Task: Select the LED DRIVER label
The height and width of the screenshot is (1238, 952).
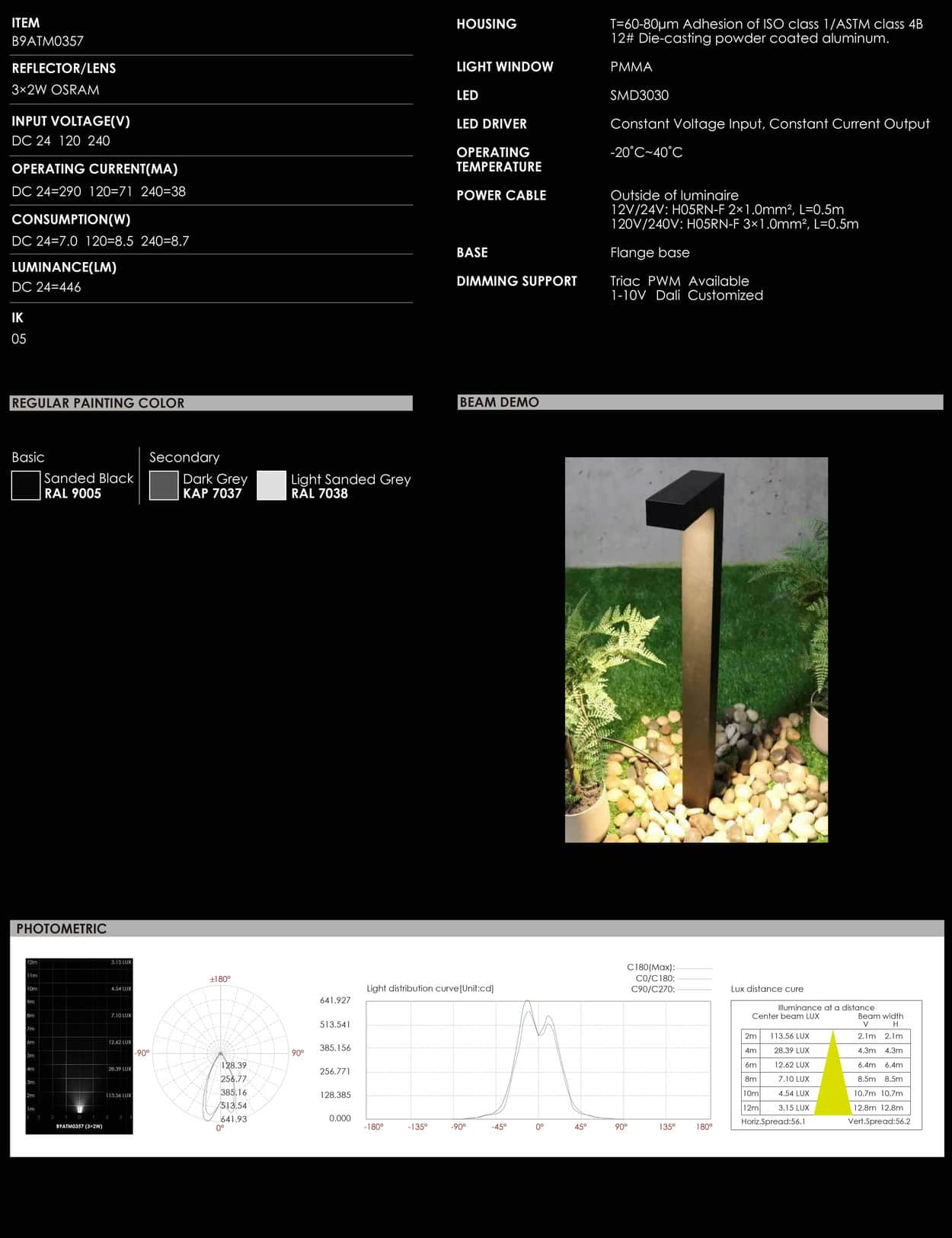Action: point(491,124)
